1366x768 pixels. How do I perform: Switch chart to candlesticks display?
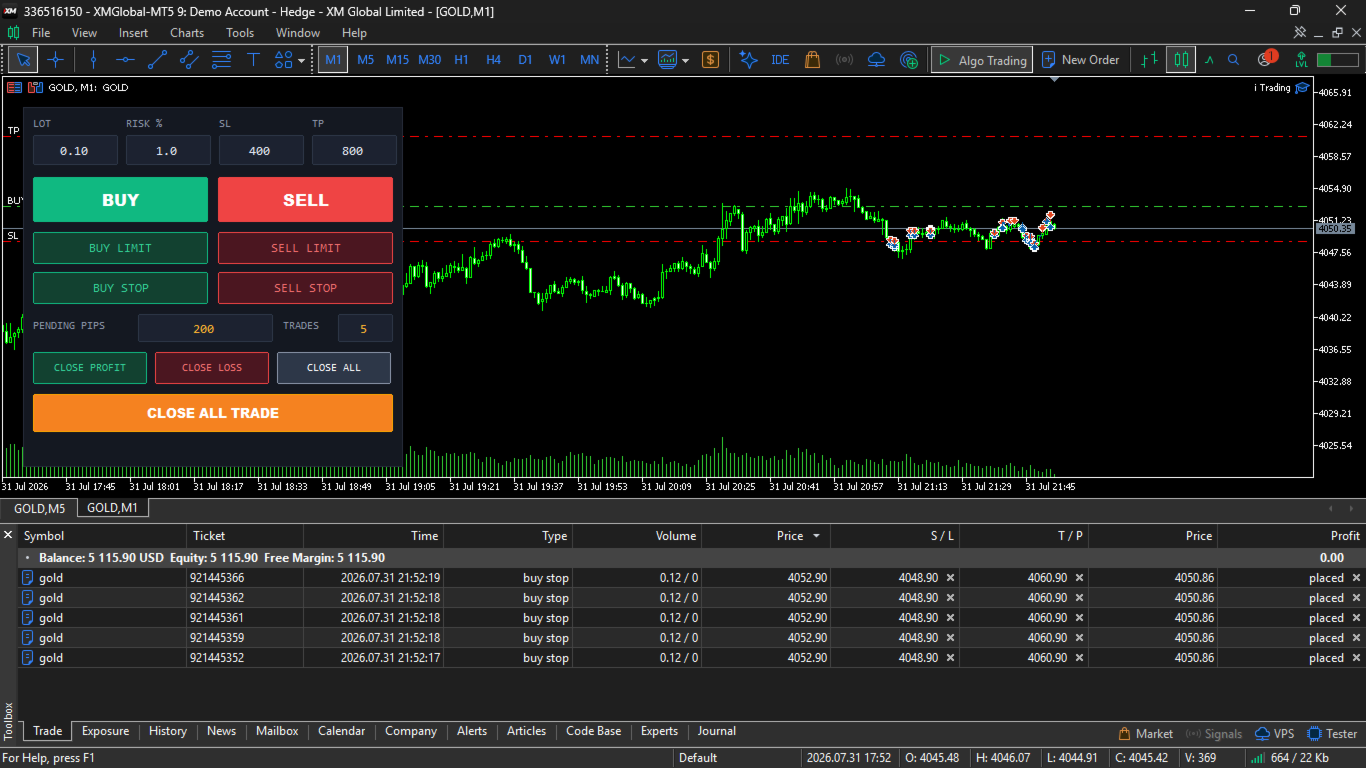1180,60
